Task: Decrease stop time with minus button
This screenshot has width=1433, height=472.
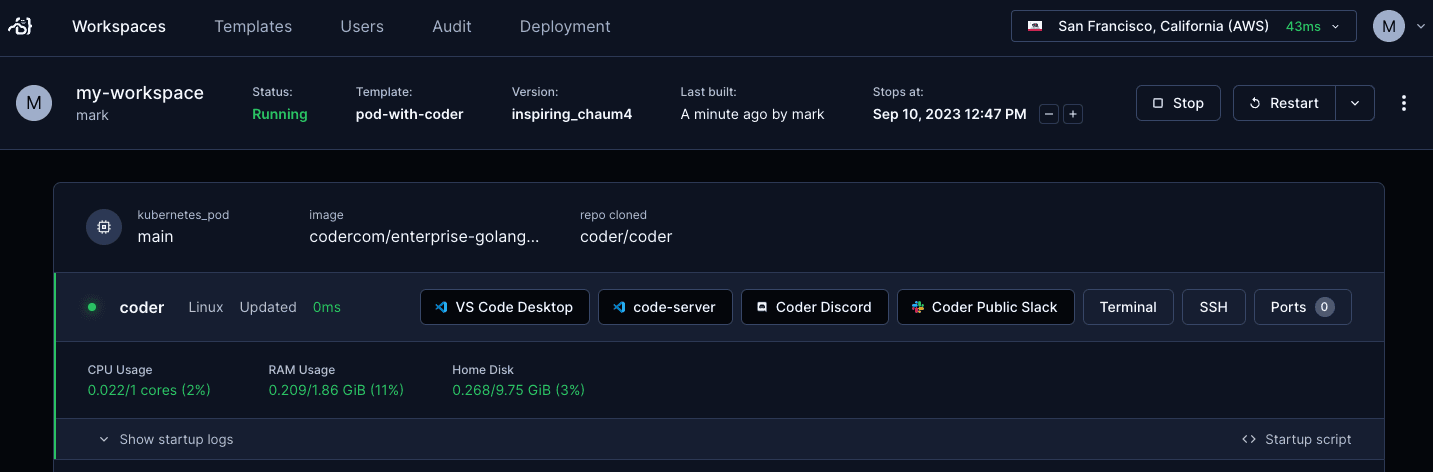Action: (1049, 114)
